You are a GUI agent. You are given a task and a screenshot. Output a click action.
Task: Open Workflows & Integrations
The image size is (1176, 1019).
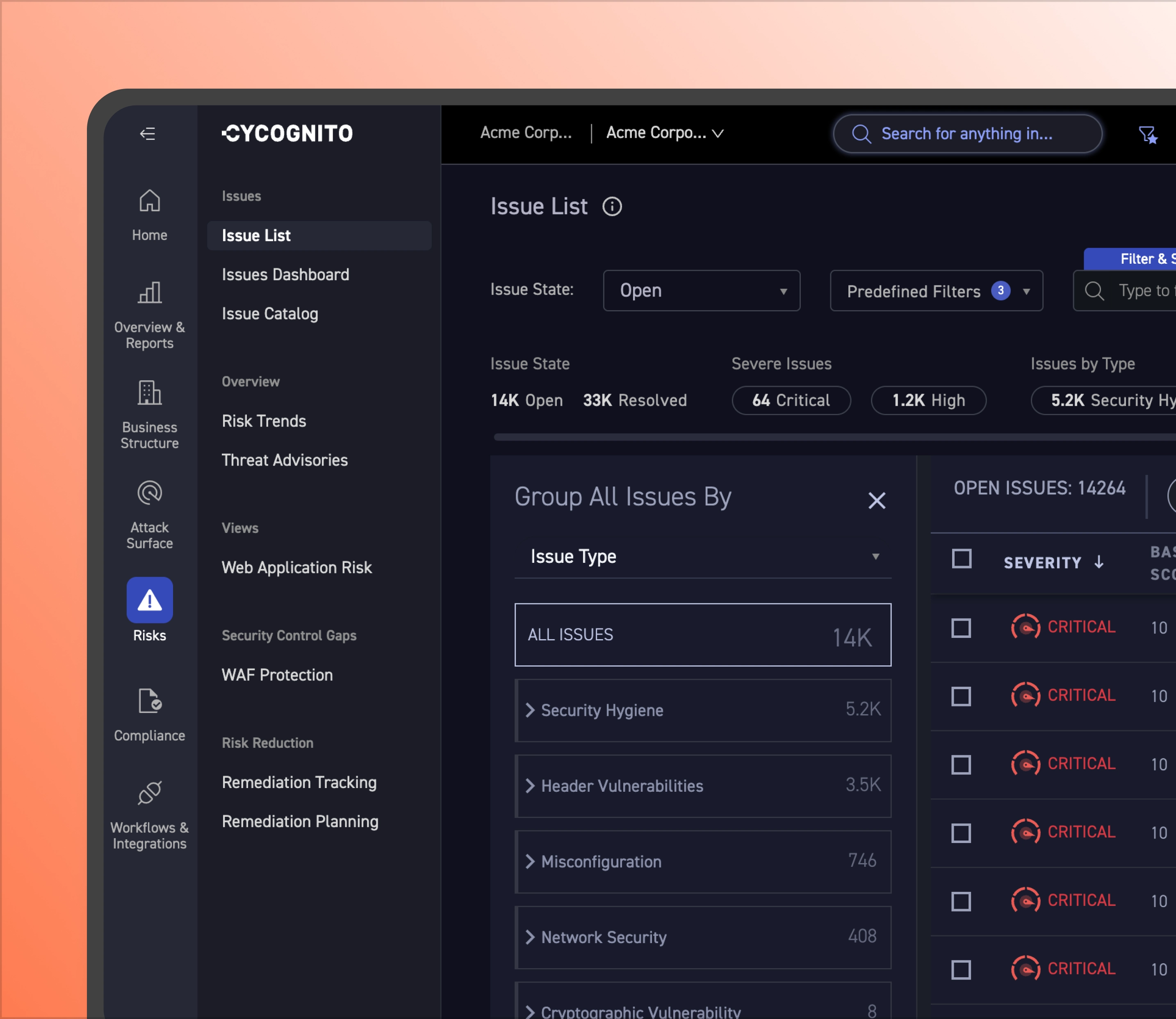[150, 816]
